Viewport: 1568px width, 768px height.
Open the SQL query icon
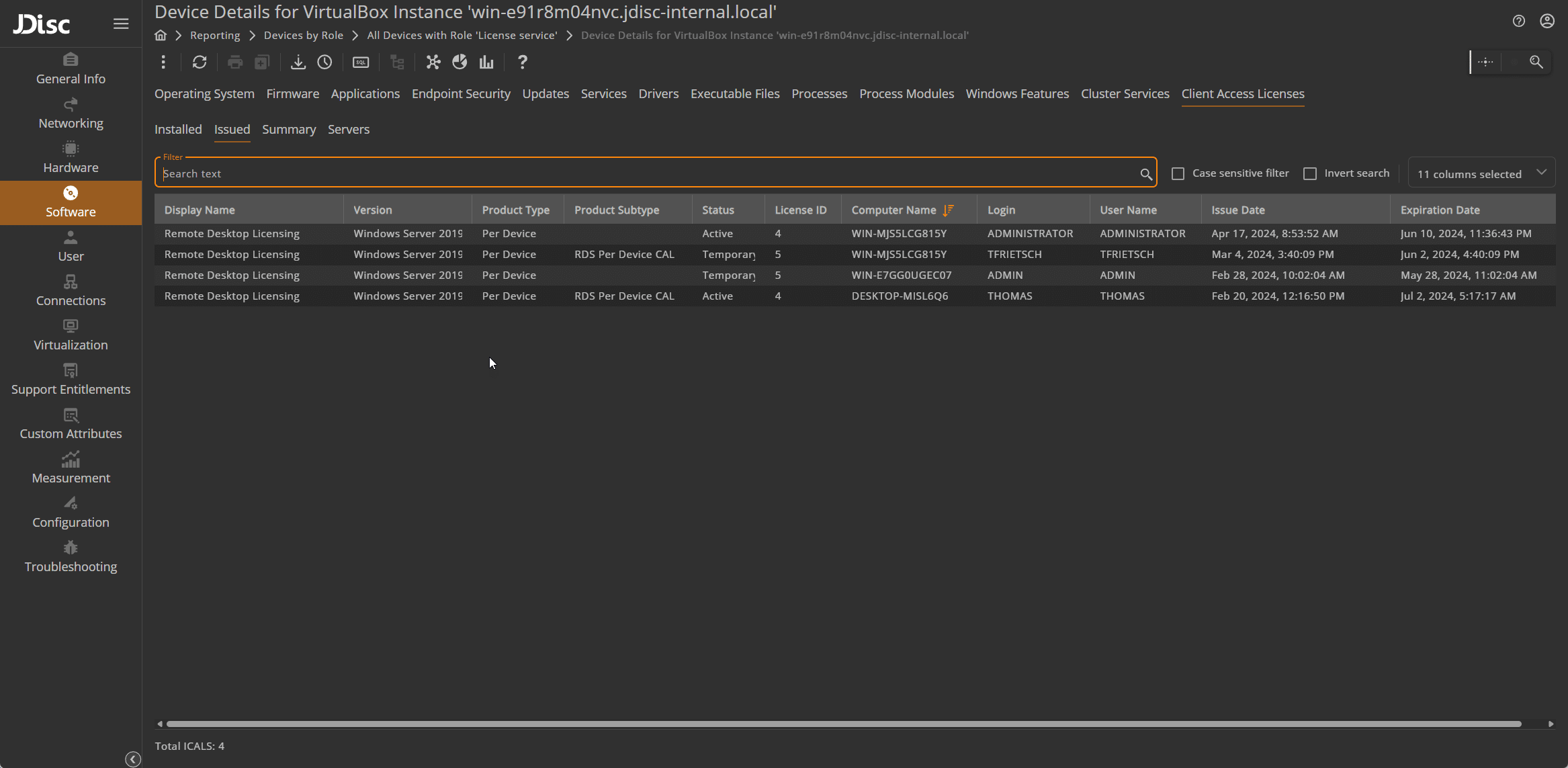click(x=361, y=62)
